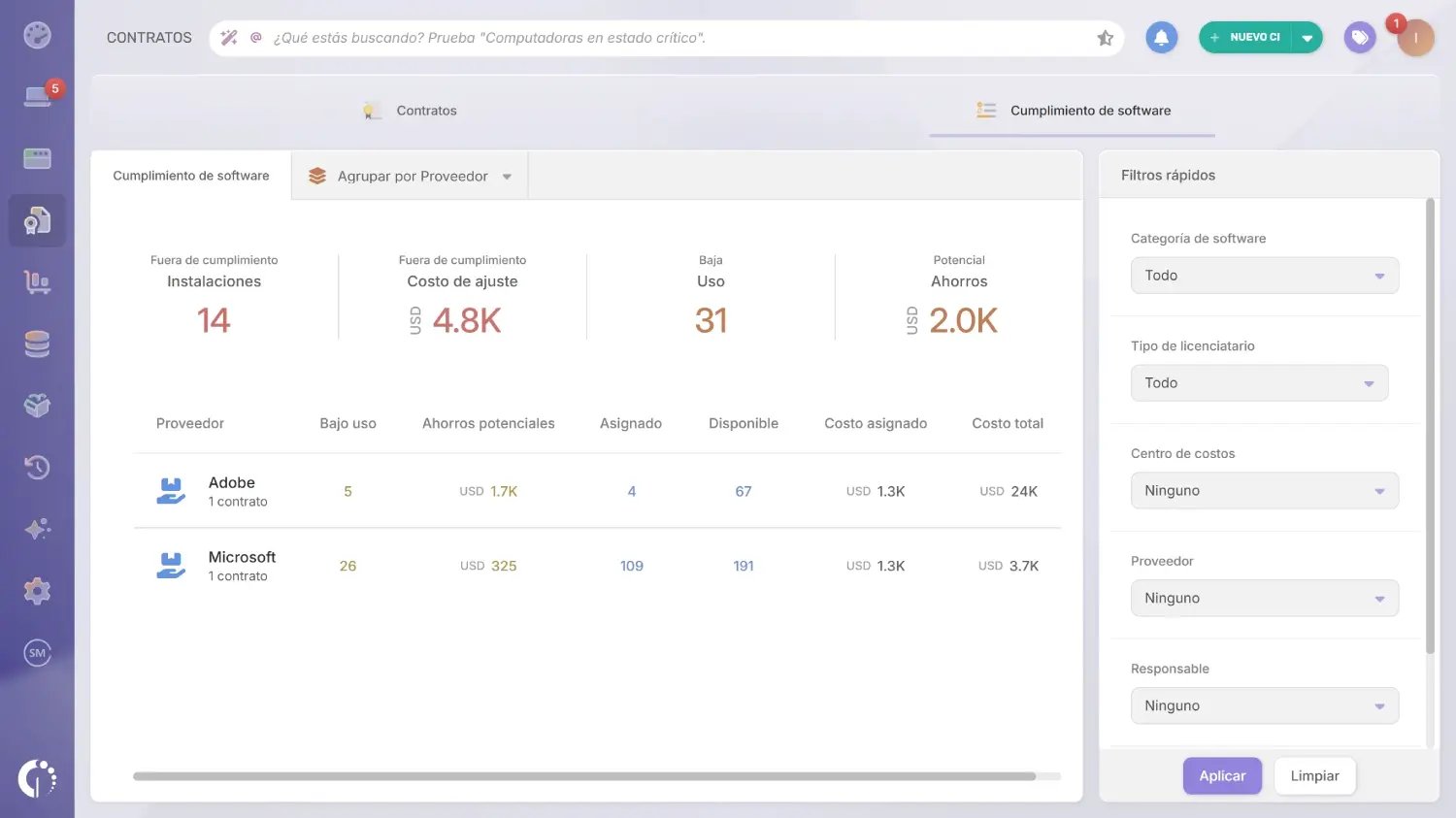Click the Cumplimiento de software list icon
Screen dimensions: 1456x818
[986, 111]
